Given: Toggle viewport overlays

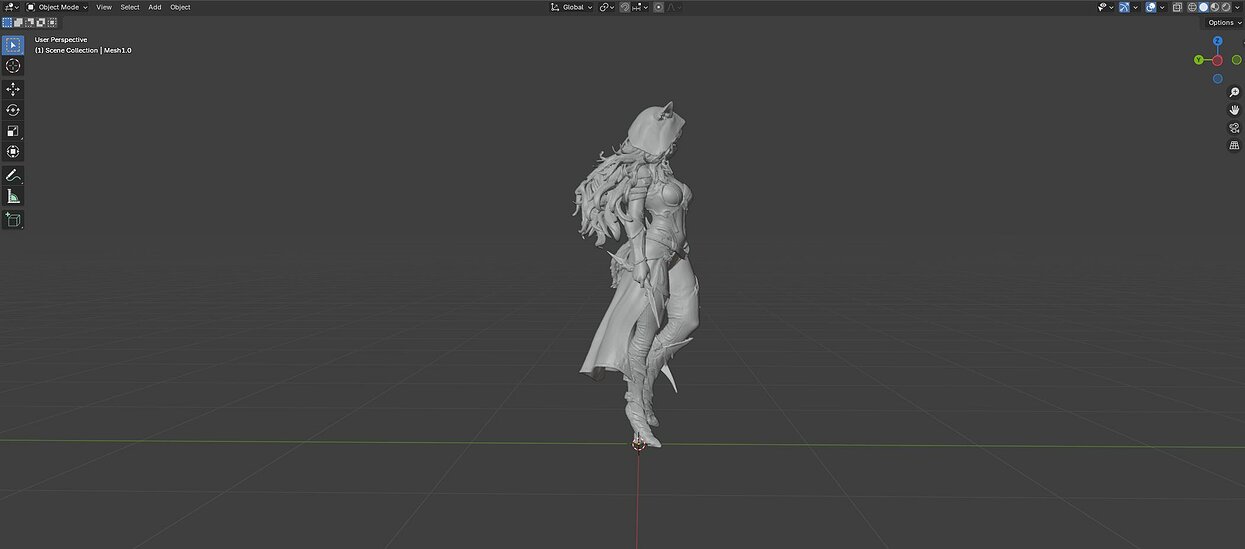Looking at the screenshot, I should pos(1151,7).
